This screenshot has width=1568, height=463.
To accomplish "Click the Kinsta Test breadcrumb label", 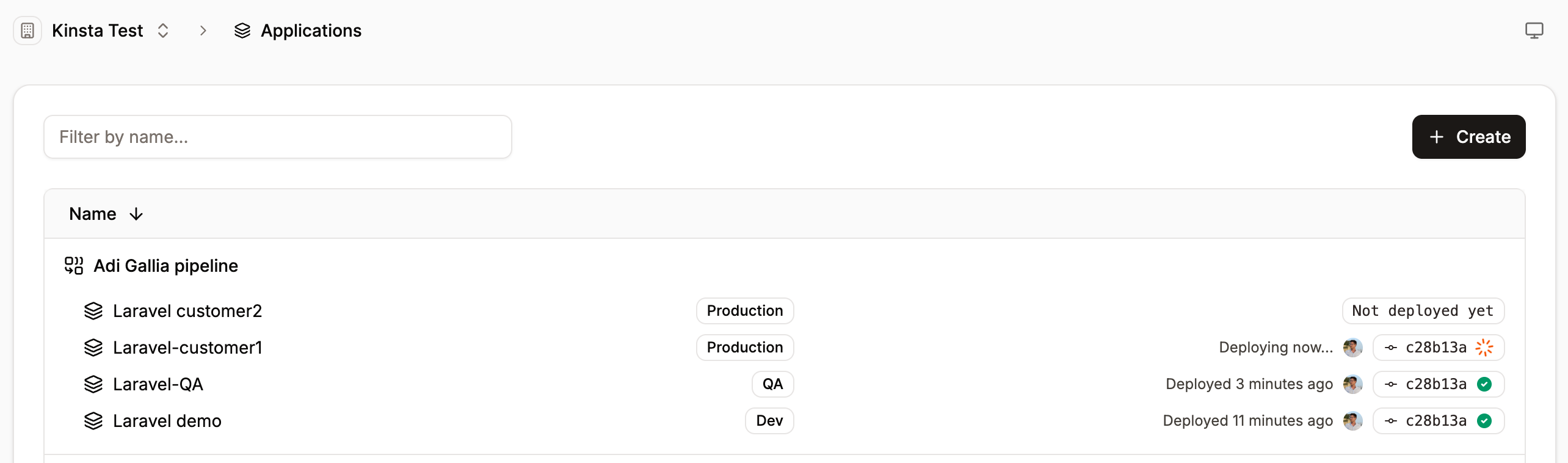I will [97, 31].
